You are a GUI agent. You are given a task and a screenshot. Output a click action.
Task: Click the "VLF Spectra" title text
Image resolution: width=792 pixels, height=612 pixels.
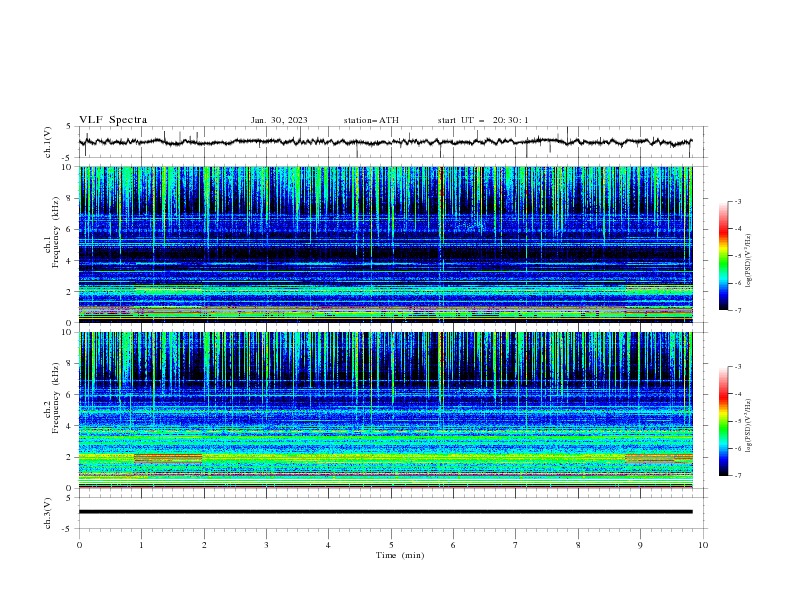coord(113,120)
